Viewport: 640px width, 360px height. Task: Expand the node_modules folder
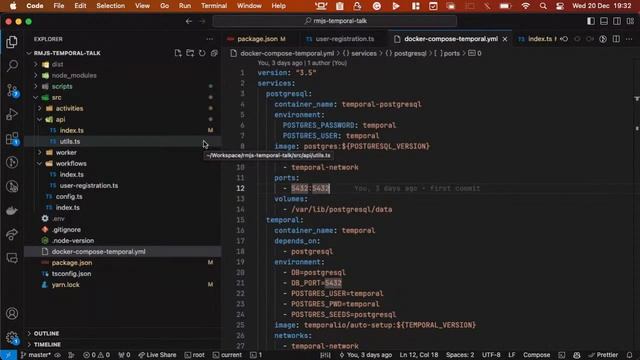coord(36,76)
